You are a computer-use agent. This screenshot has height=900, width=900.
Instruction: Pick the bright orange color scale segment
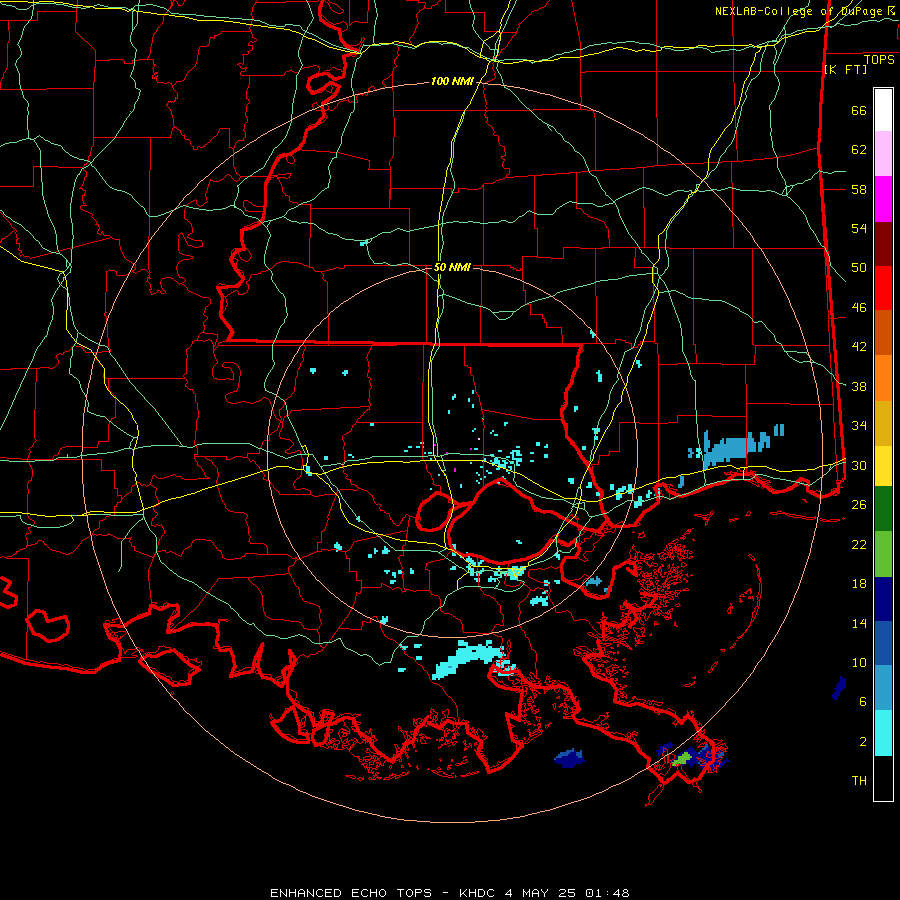click(883, 378)
